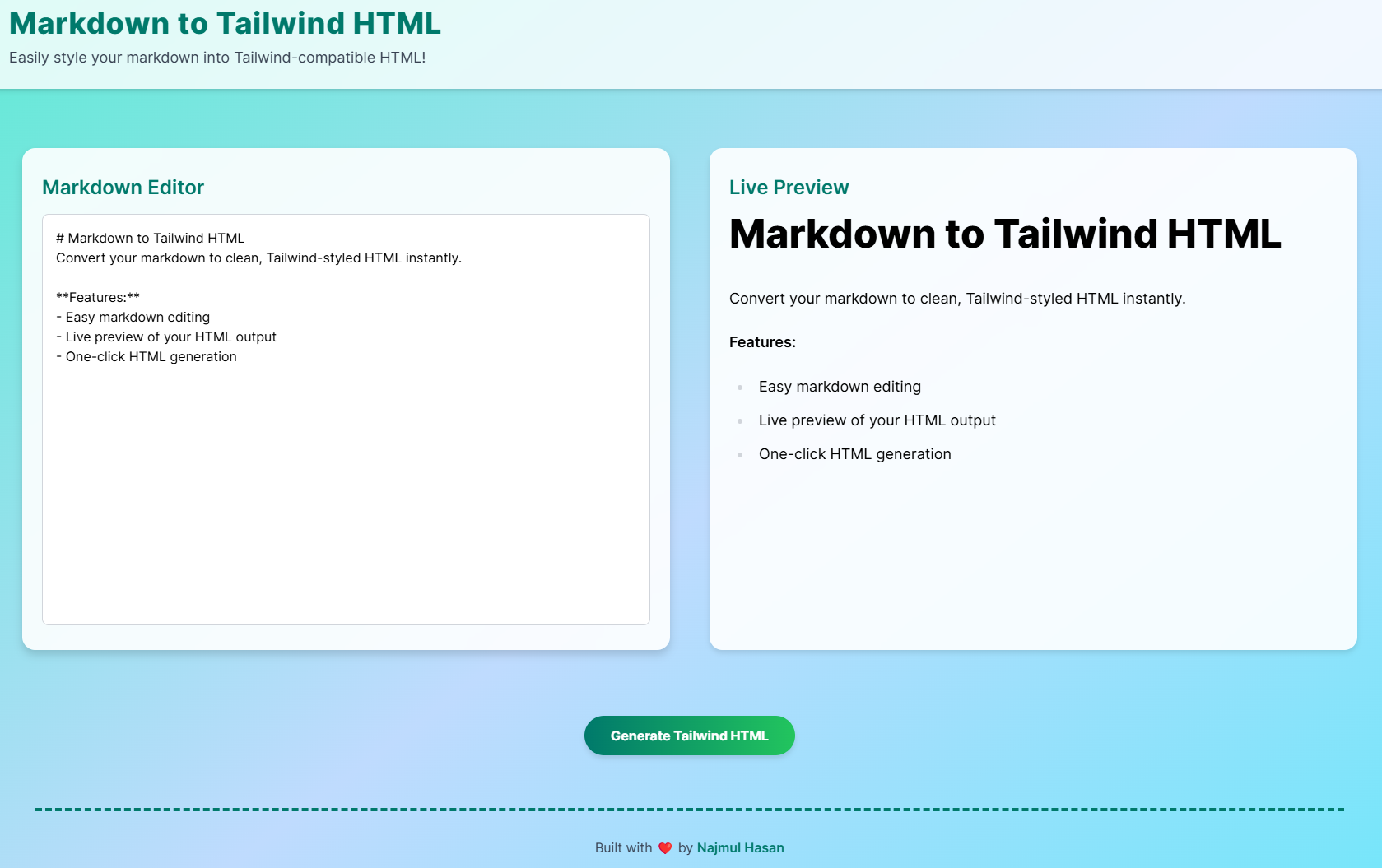Image resolution: width=1382 pixels, height=868 pixels.
Task: Click the Live Preview panel heading
Action: 789,188
